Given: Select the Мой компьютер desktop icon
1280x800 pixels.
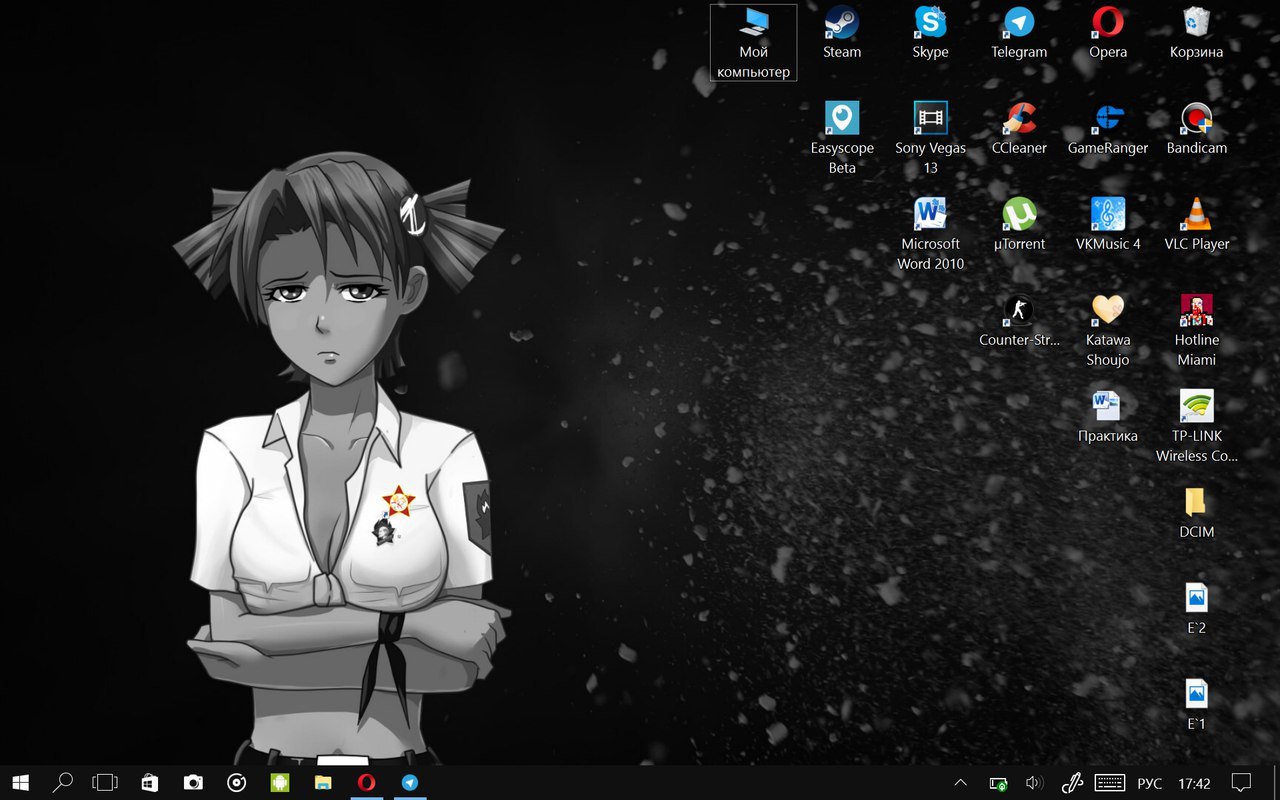Looking at the screenshot, I should 753,42.
